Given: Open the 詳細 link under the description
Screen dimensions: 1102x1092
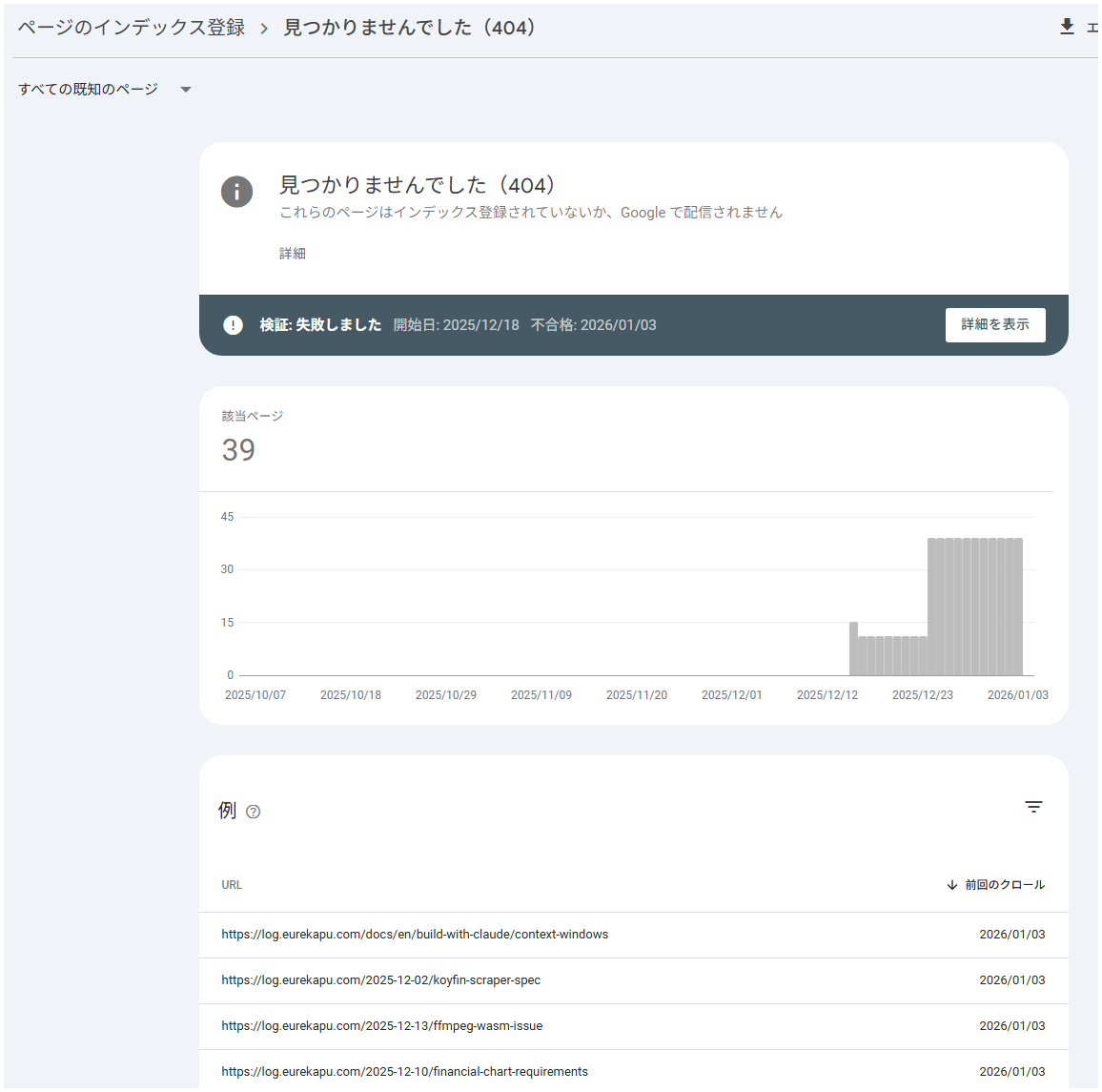Looking at the screenshot, I should point(291,253).
